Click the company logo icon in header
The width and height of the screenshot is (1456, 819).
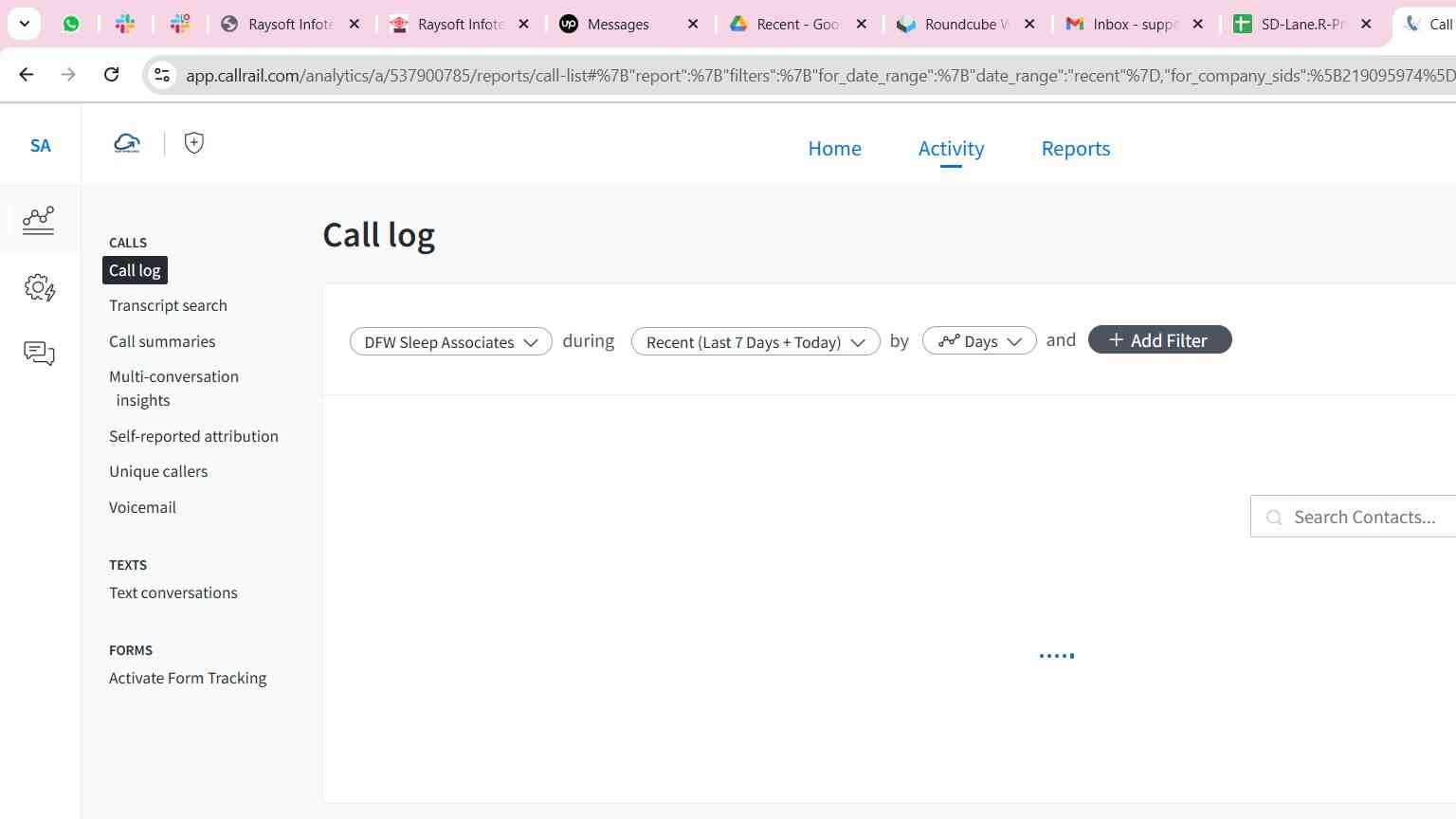(127, 143)
